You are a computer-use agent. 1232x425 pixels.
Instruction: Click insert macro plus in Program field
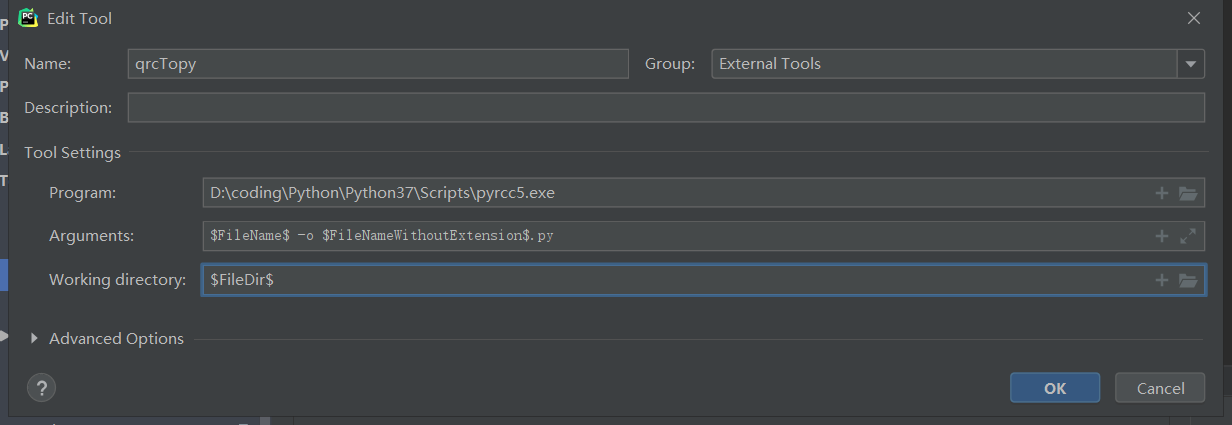tap(1162, 193)
